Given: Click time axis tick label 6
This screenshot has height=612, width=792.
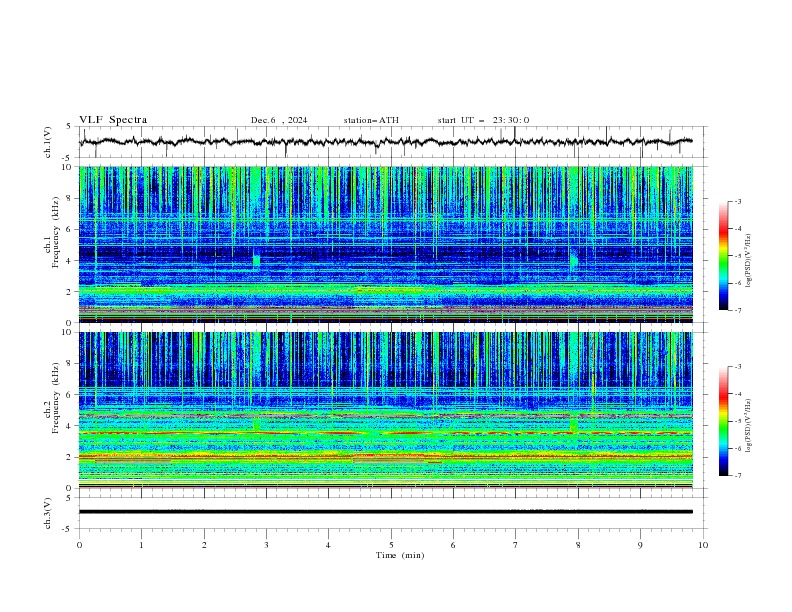Looking at the screenshot, I should tap(453, 545).
